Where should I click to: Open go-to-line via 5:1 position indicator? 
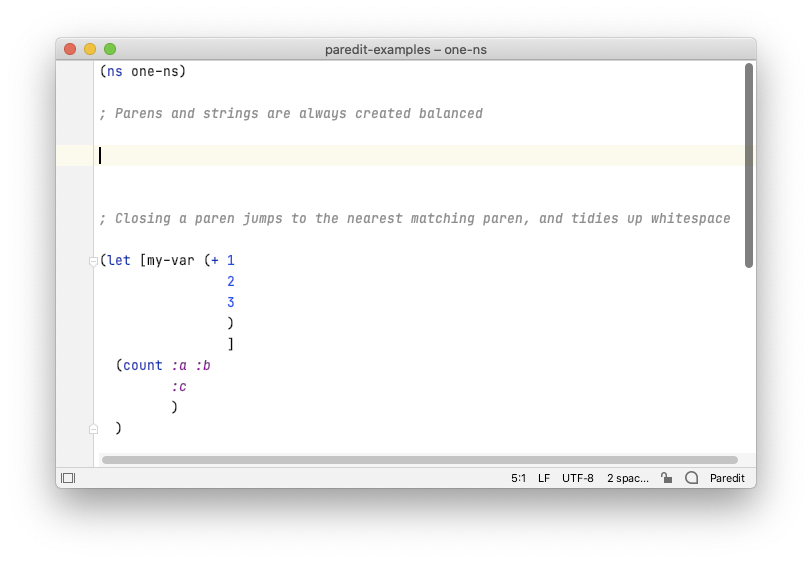518,478
